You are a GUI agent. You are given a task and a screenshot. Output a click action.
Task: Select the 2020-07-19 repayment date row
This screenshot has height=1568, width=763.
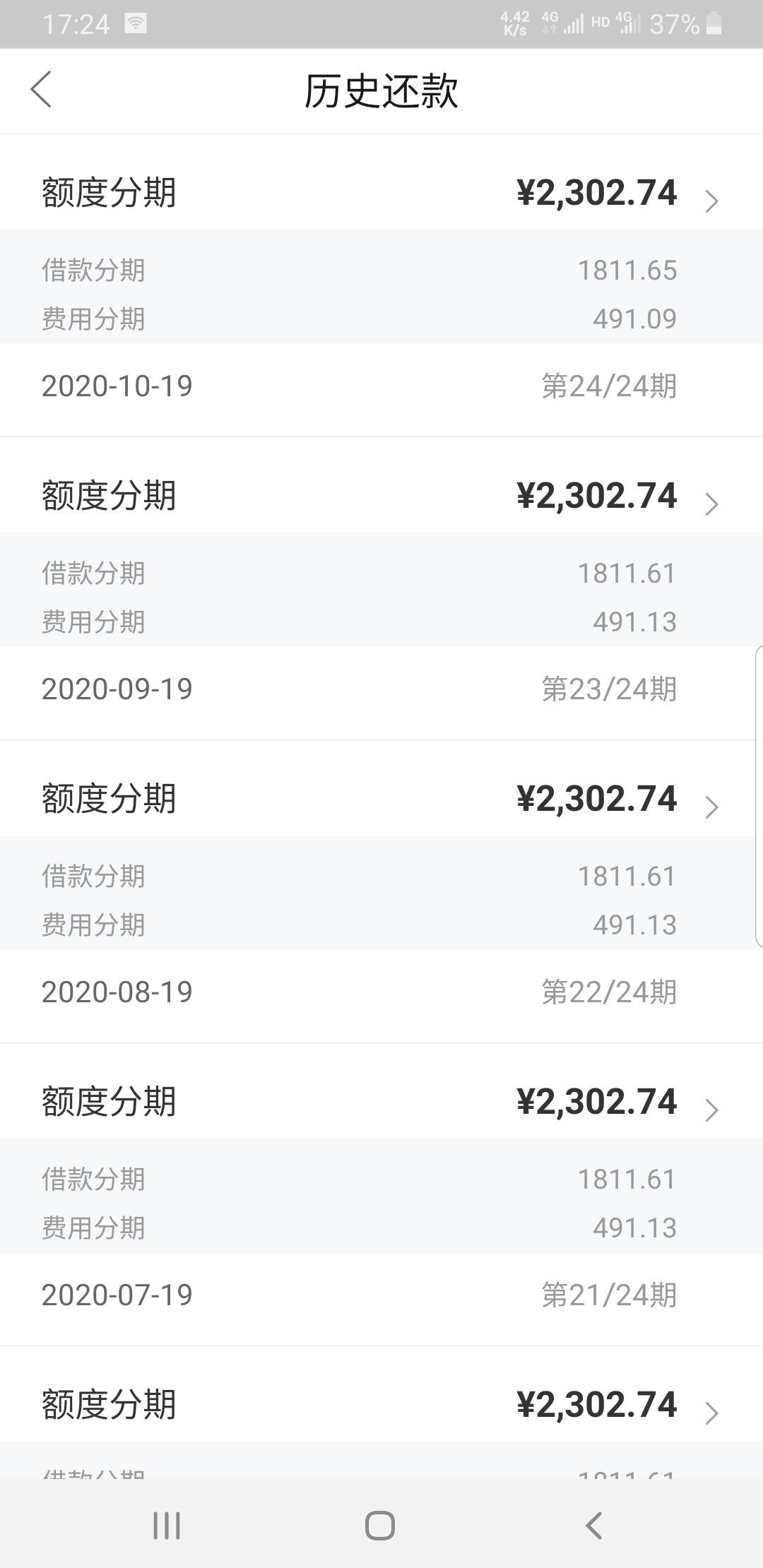[x=381, y=1295]
